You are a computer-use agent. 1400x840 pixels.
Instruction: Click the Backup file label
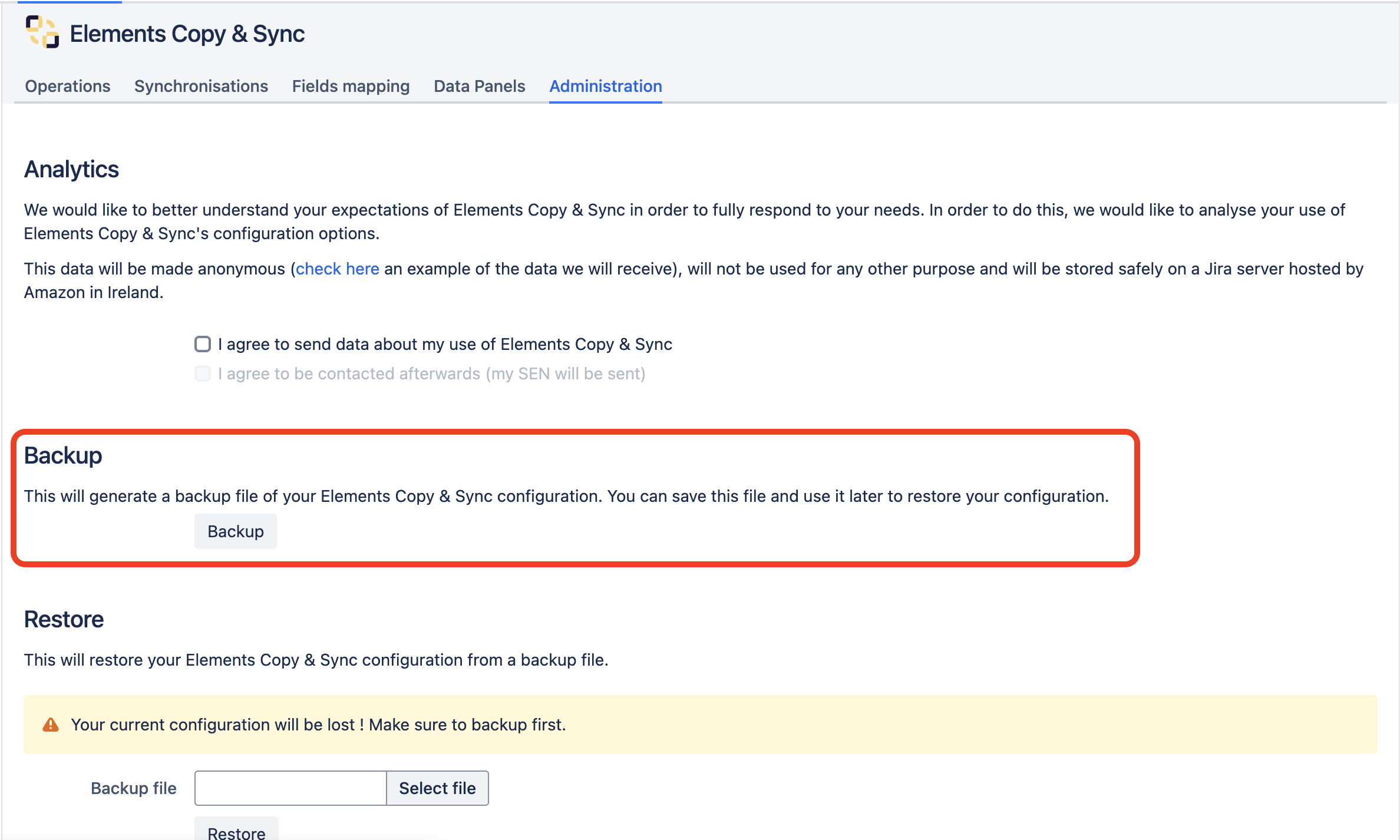(x=133, y=788)
